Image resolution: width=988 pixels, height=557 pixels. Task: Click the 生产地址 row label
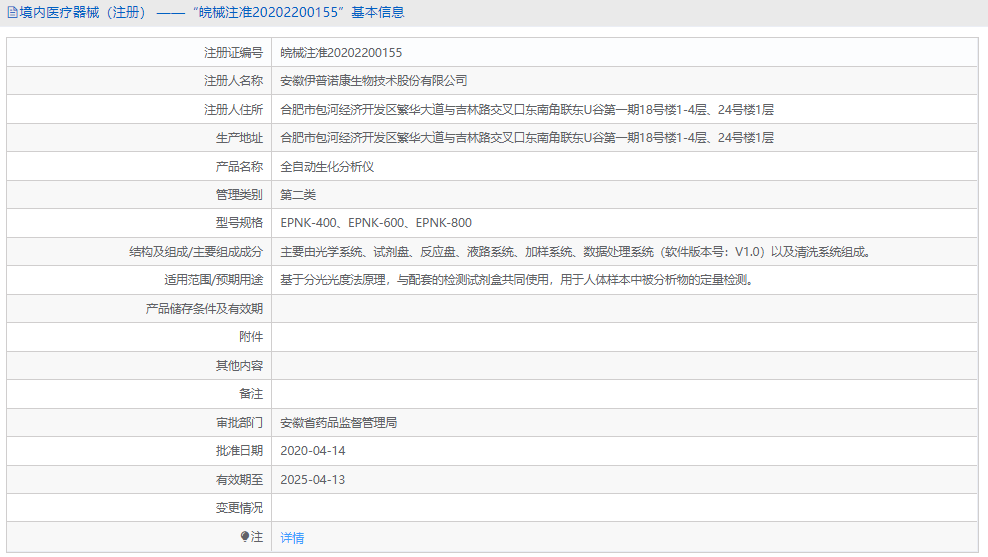[239, 138]
